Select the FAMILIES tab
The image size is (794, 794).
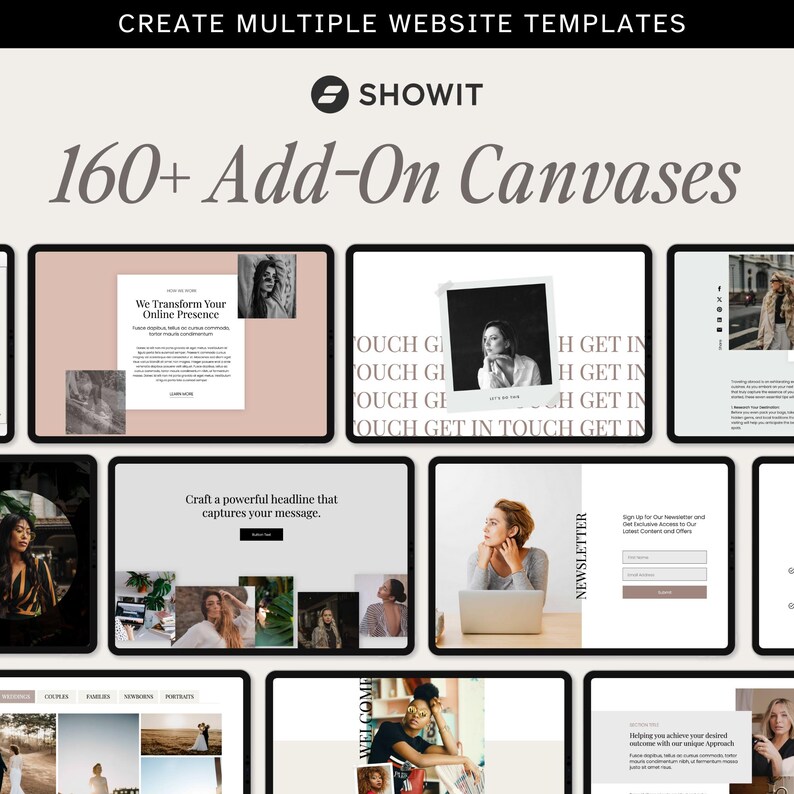[x=98, y=696]
